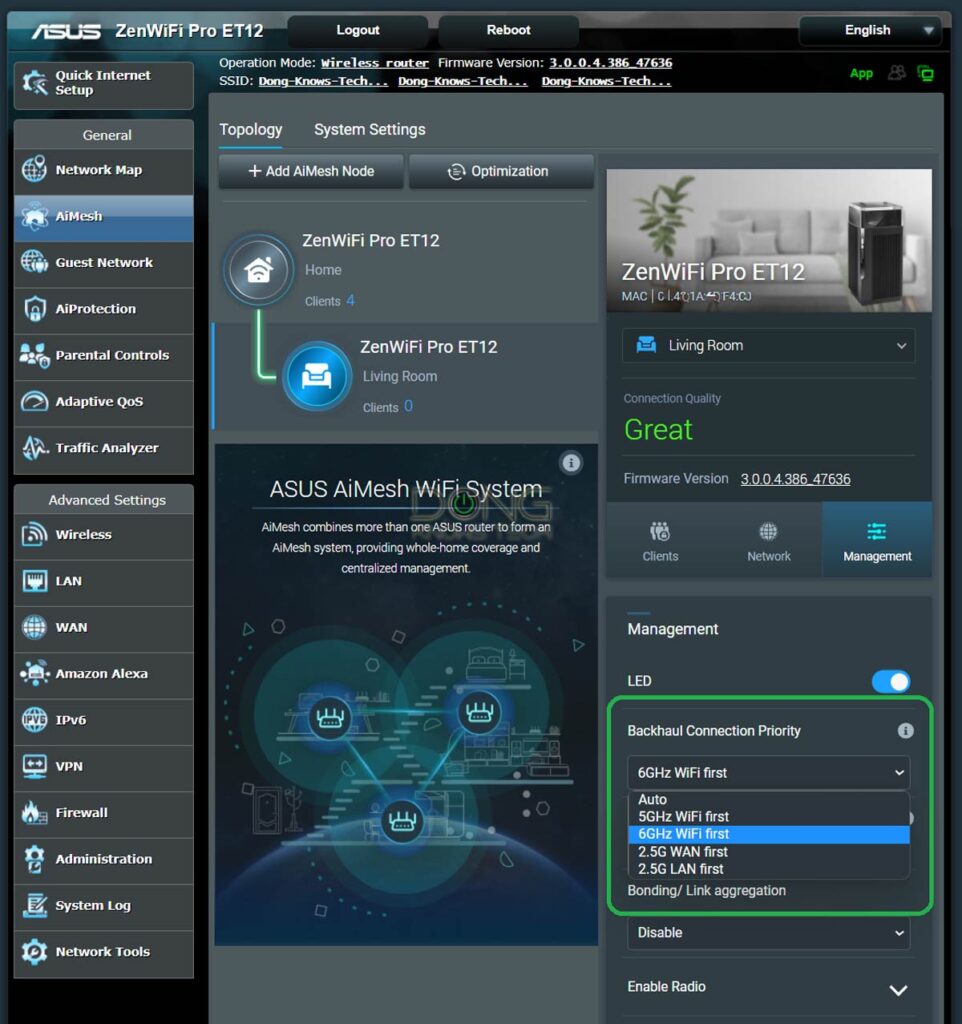Open node Firmware Version 3.0.0.4.386_47636 link
962x1024 pixels.
(795, 479)
